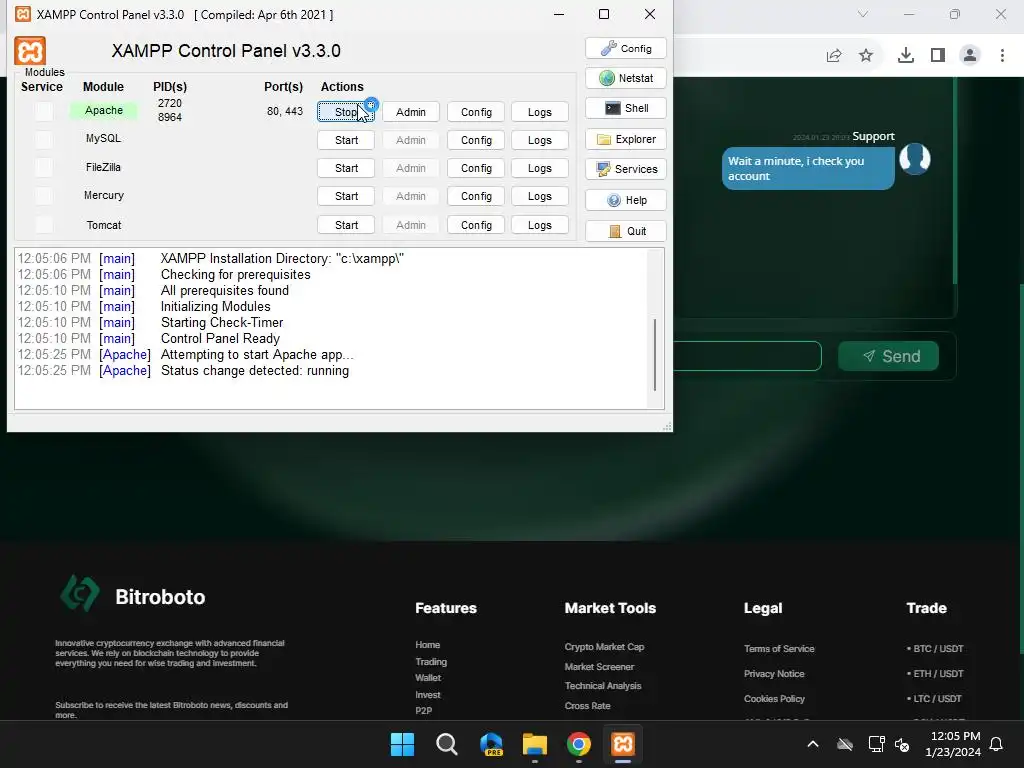Image resolution: width=1024 pixels, height=768 pixels.
Task: Open the Home footer link
Action: (428, 645)
